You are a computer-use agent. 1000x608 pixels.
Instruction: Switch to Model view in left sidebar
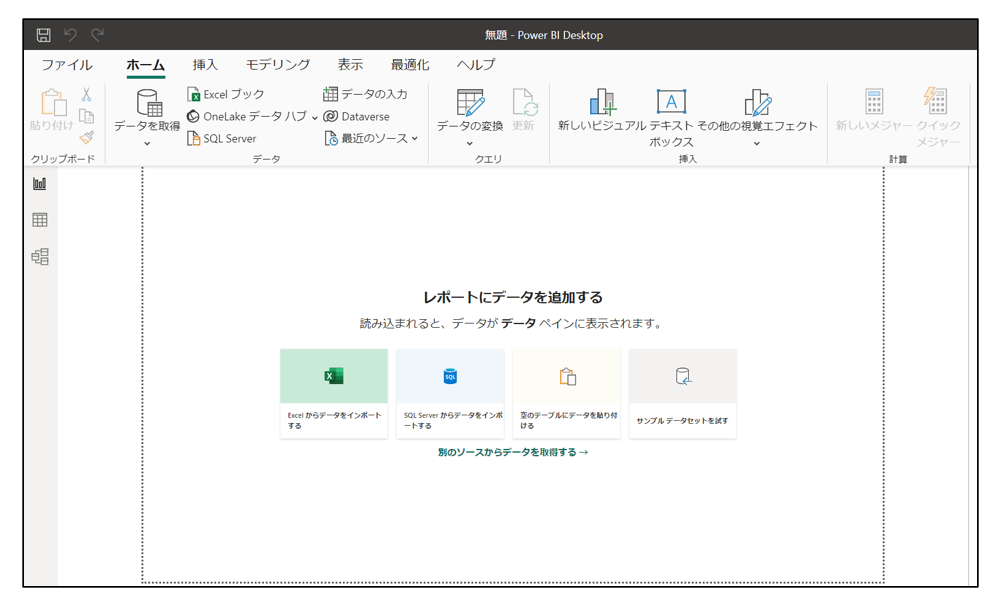click(40, 256)
